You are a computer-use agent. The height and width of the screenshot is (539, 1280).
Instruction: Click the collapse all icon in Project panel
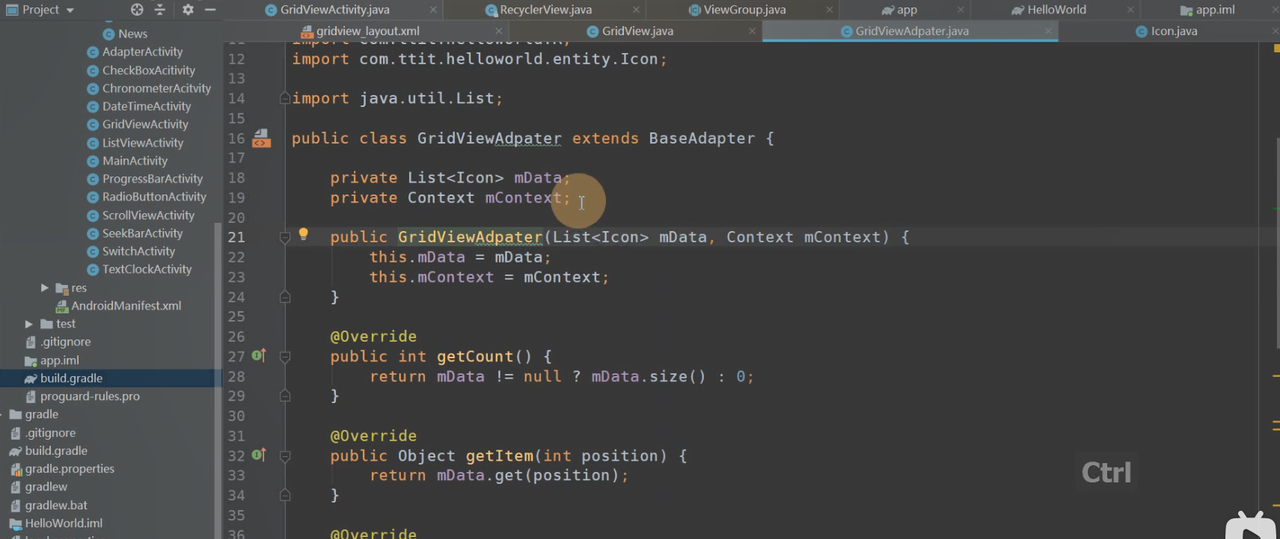[159, 10]
